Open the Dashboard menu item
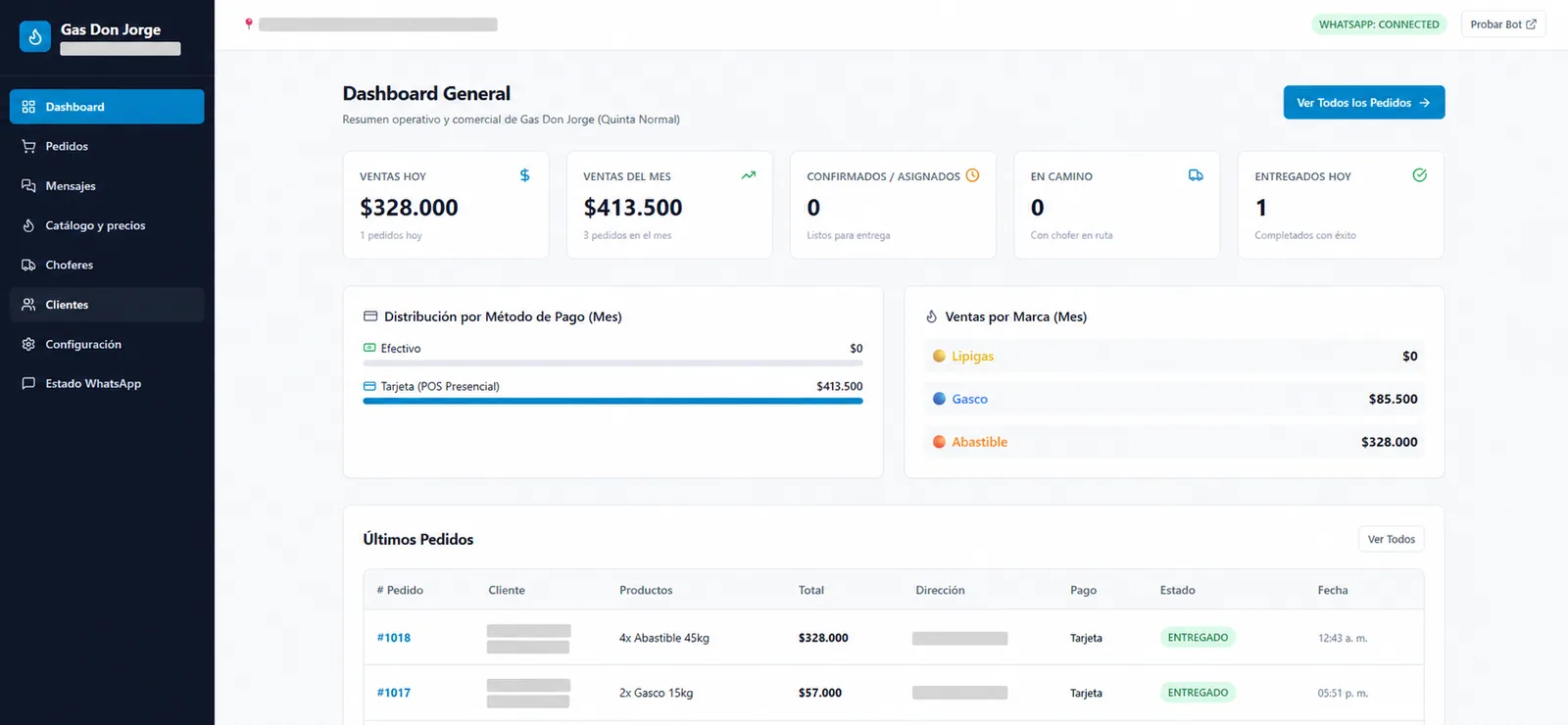The height and width of the screenshot is (725, 1568). click(x=107, y=107)
